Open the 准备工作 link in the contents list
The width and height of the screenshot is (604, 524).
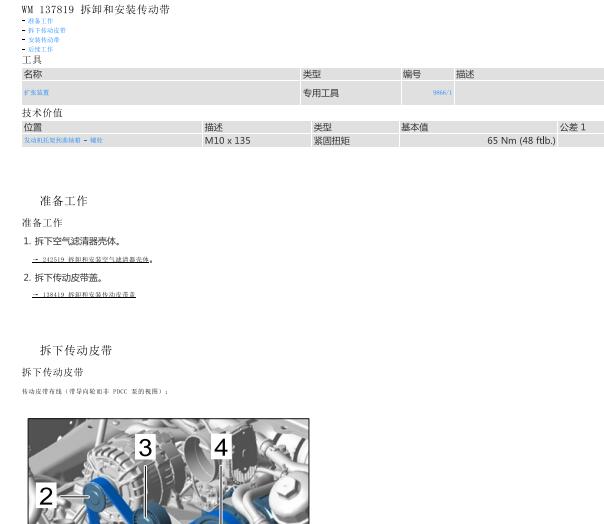coord(40,21)
